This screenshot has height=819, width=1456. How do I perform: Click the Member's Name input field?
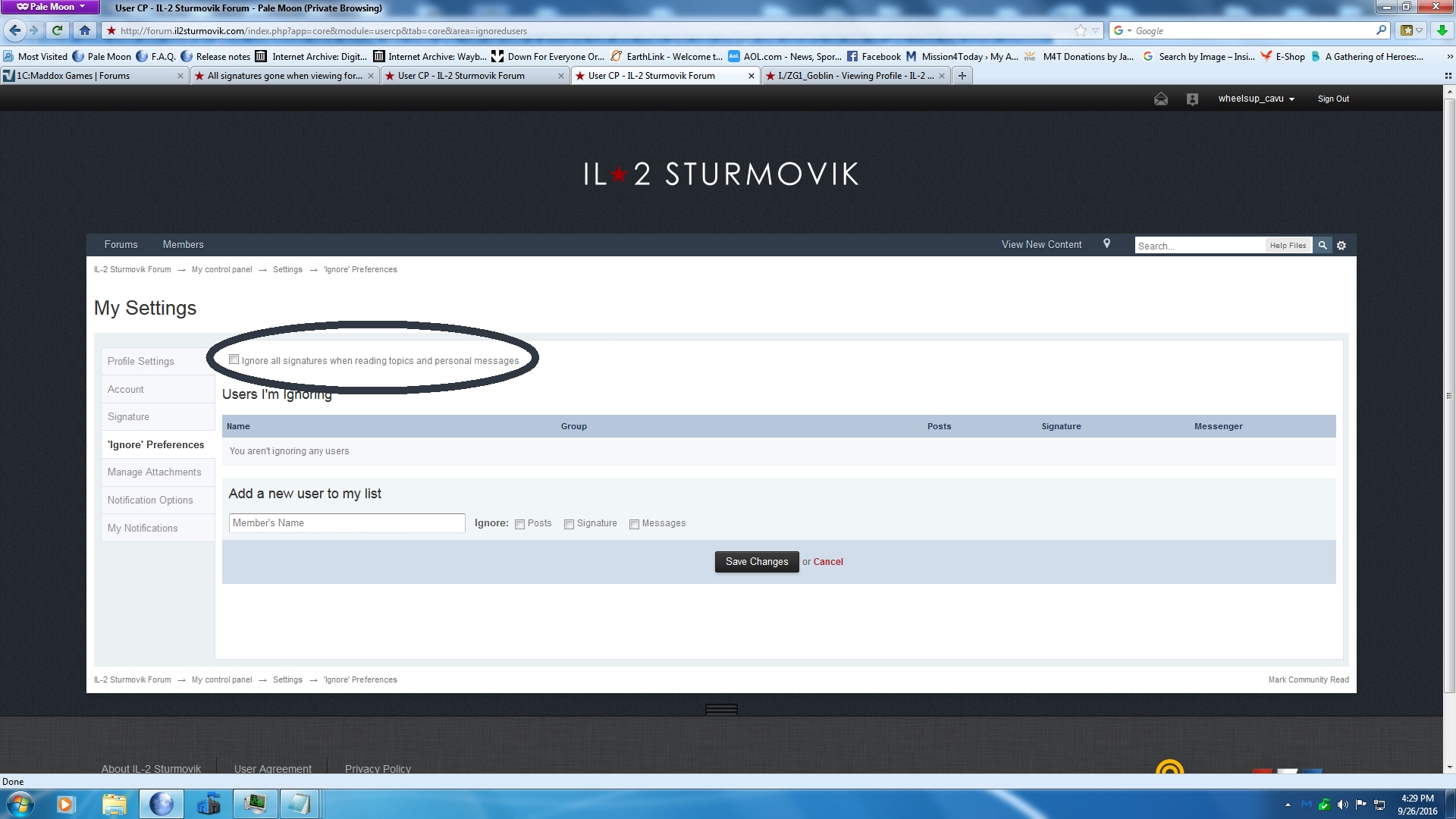coord(347,523)
